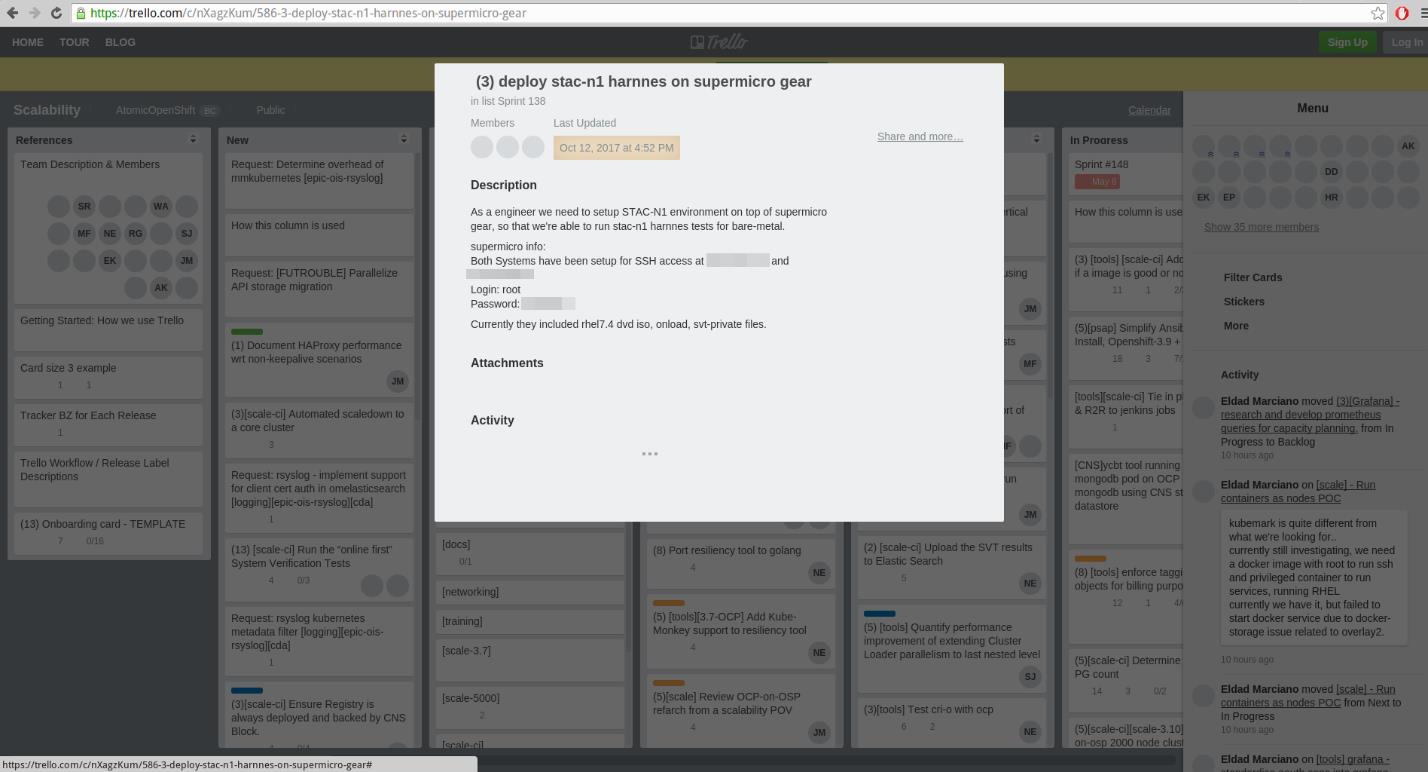Click the Trello logo in the header
The width and height of the screenshot is (1428, 772).
click(719, 42)
